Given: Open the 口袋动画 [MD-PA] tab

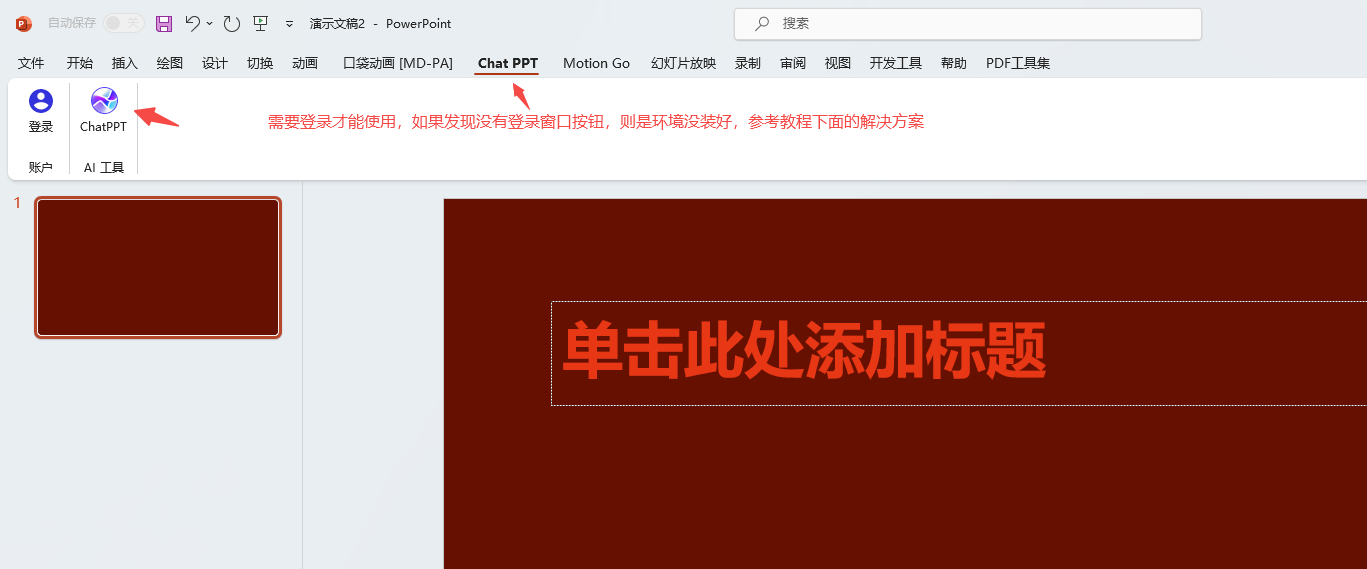Looking at the screenshot, I should click(398, 63).
